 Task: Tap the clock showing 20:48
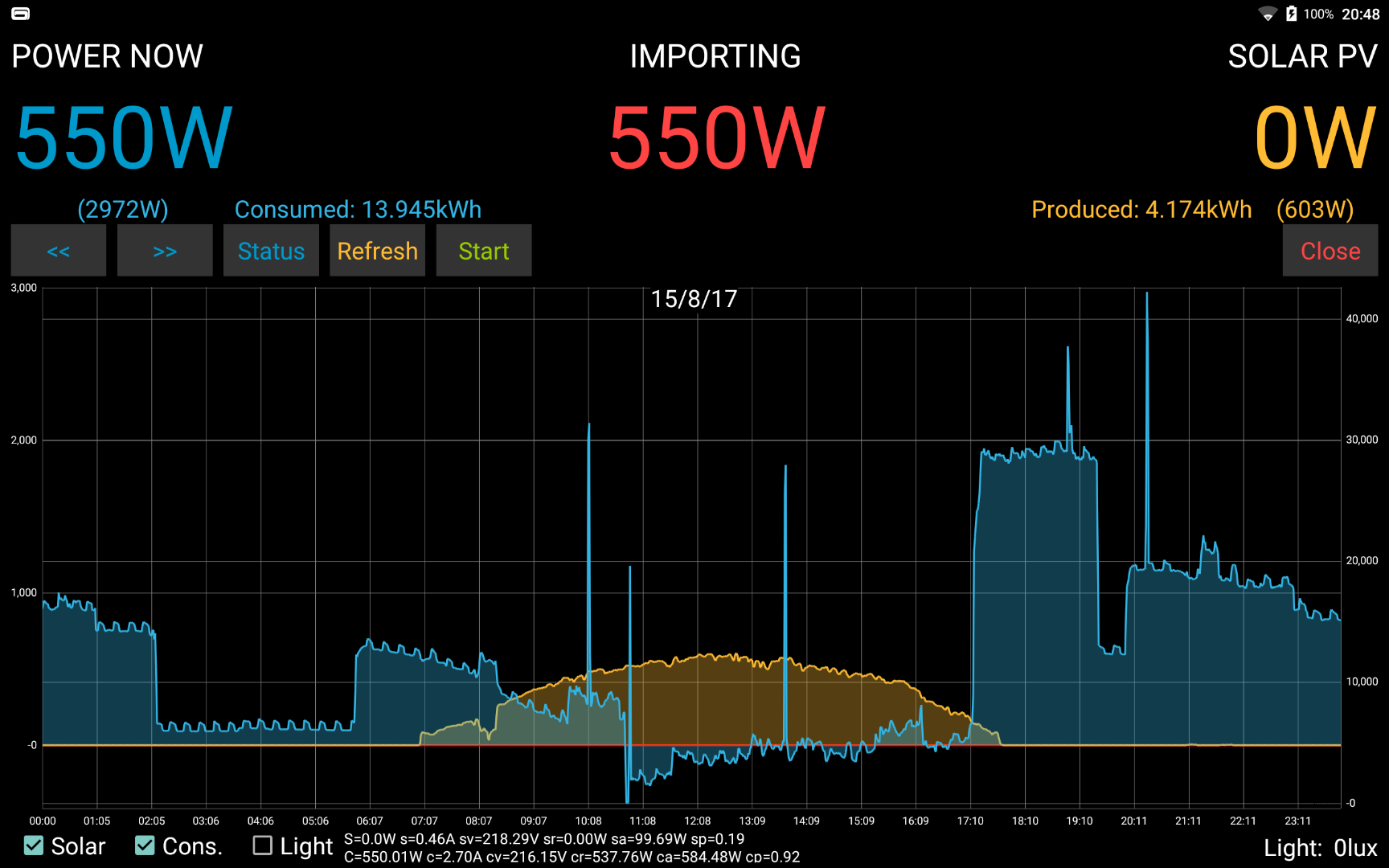click(1361, 14)
